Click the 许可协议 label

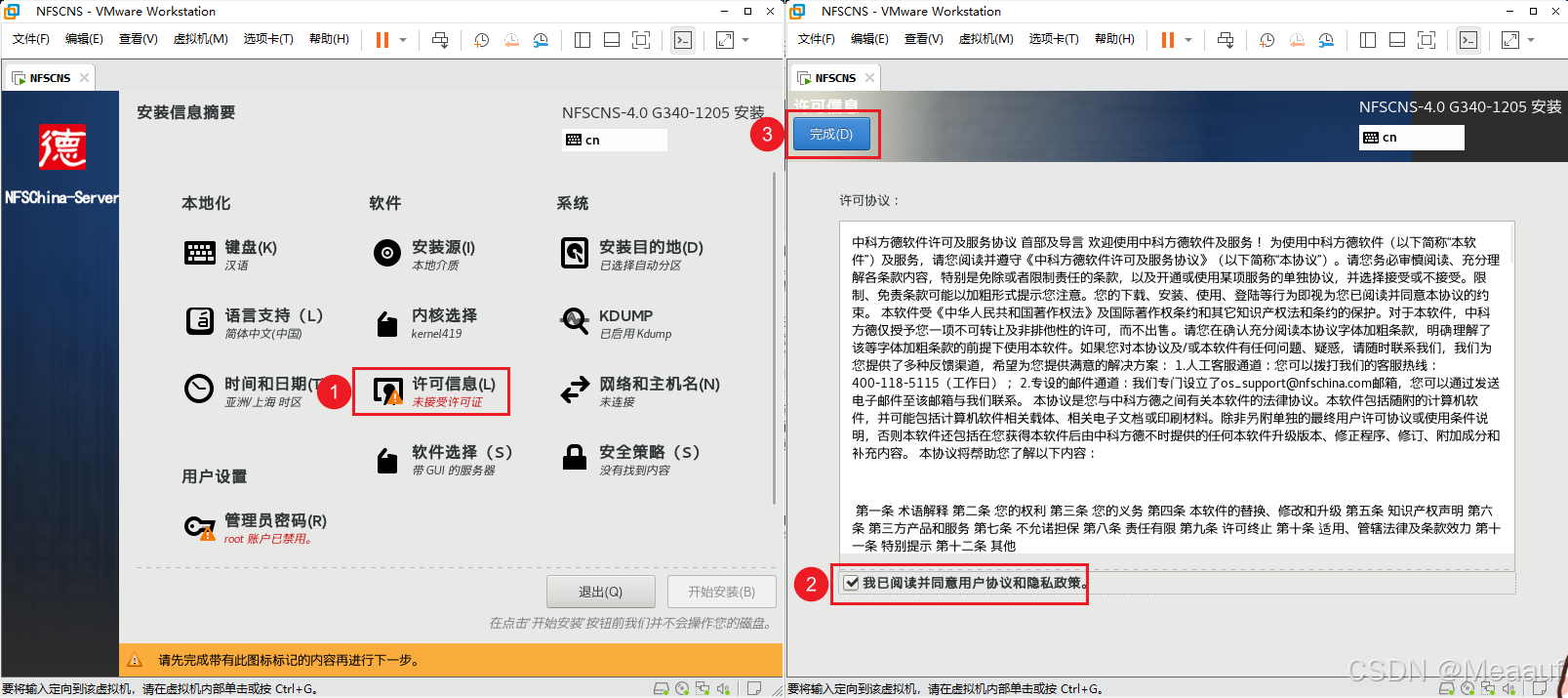869,200
